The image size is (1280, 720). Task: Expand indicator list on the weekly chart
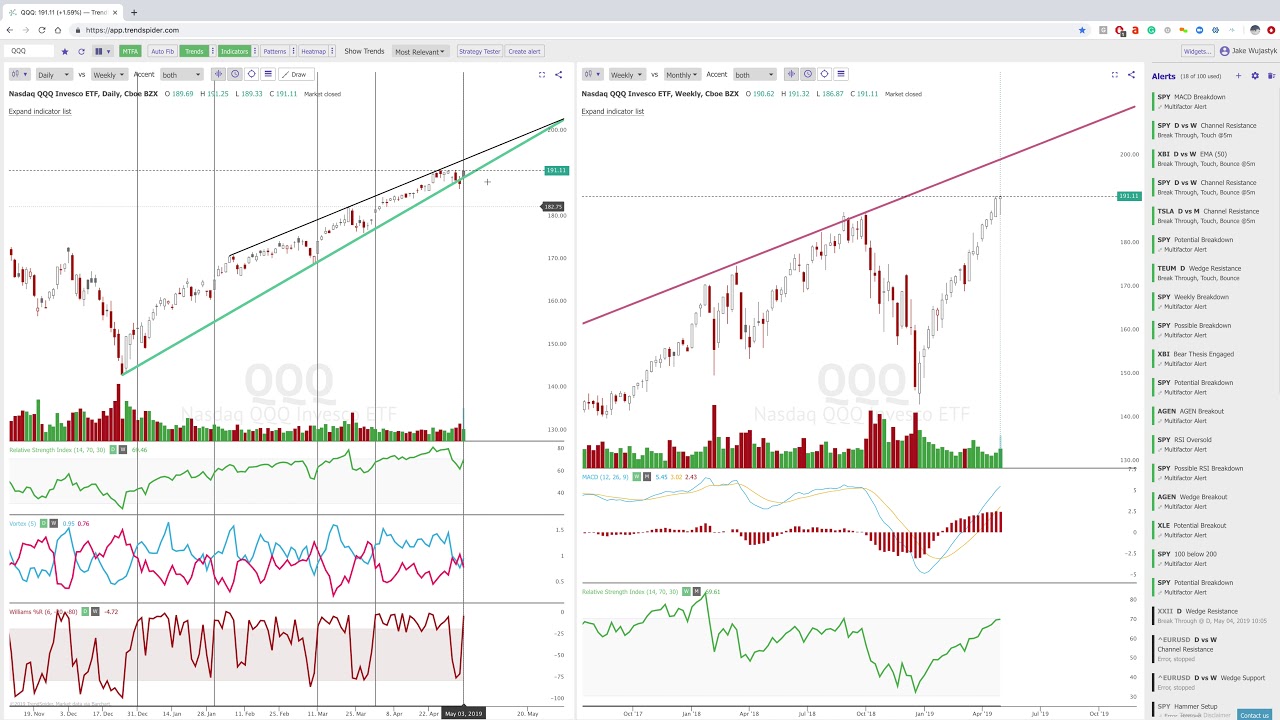coord(612,111)
